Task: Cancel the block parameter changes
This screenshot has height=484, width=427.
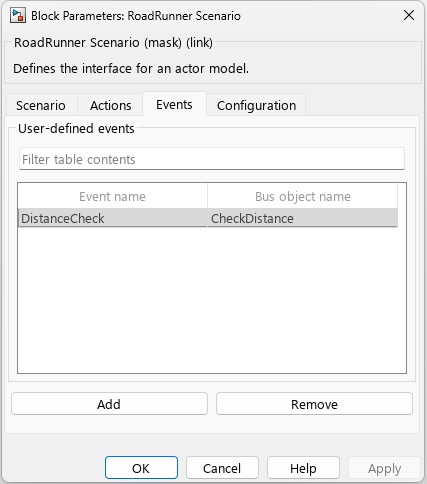Action: point(222,468)
